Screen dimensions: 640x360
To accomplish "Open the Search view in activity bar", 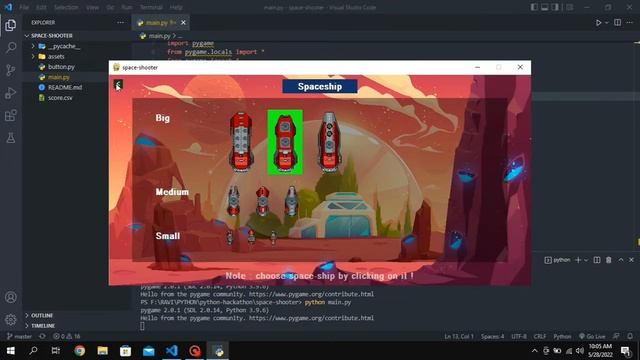I will pyautogui.click(x=11, y=48).
